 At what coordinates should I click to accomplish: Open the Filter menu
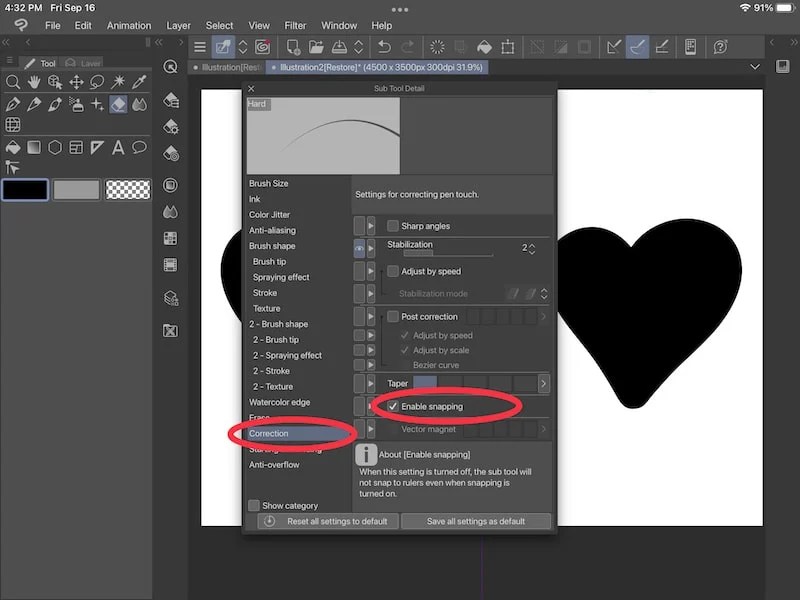(295, 25)
